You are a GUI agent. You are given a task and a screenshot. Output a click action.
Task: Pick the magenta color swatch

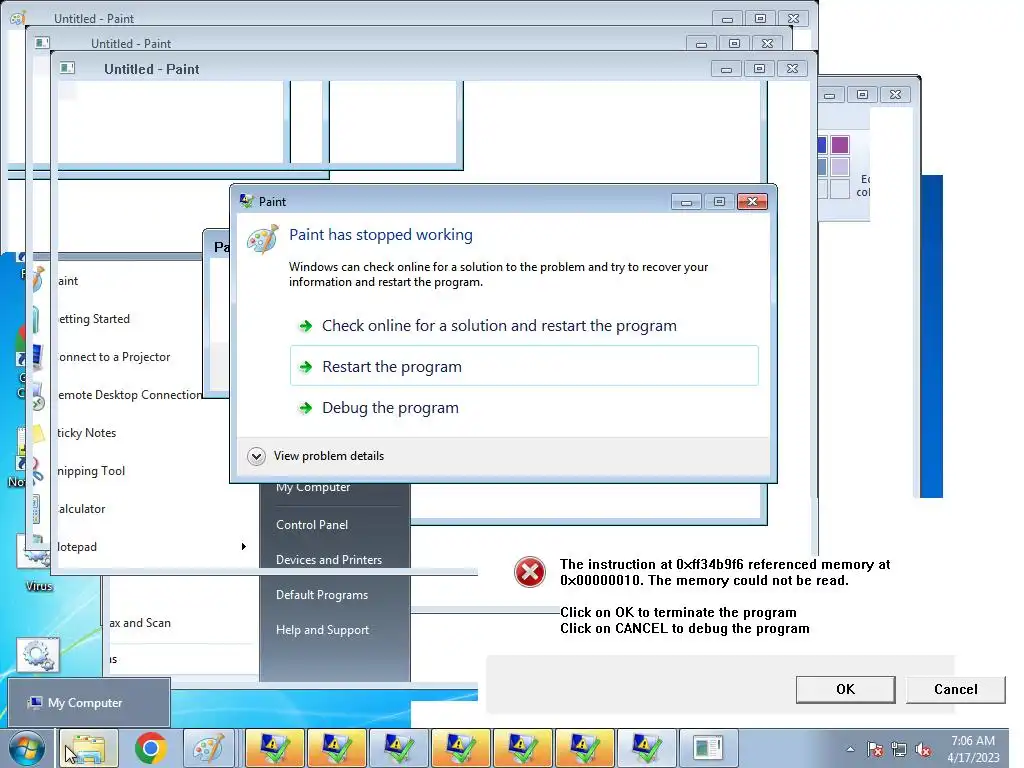pos(840,144)
